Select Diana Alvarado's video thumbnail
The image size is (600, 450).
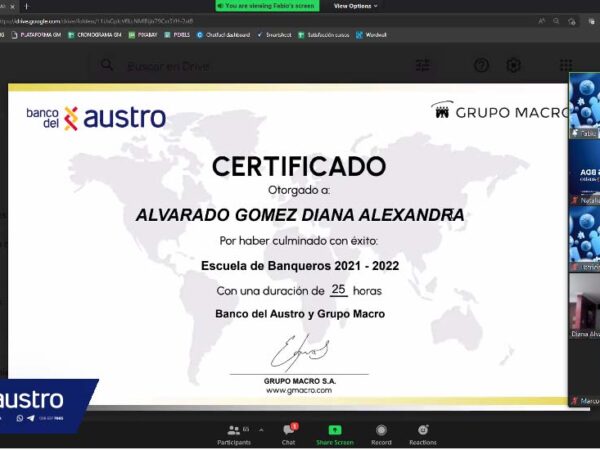tap(585, 306)
